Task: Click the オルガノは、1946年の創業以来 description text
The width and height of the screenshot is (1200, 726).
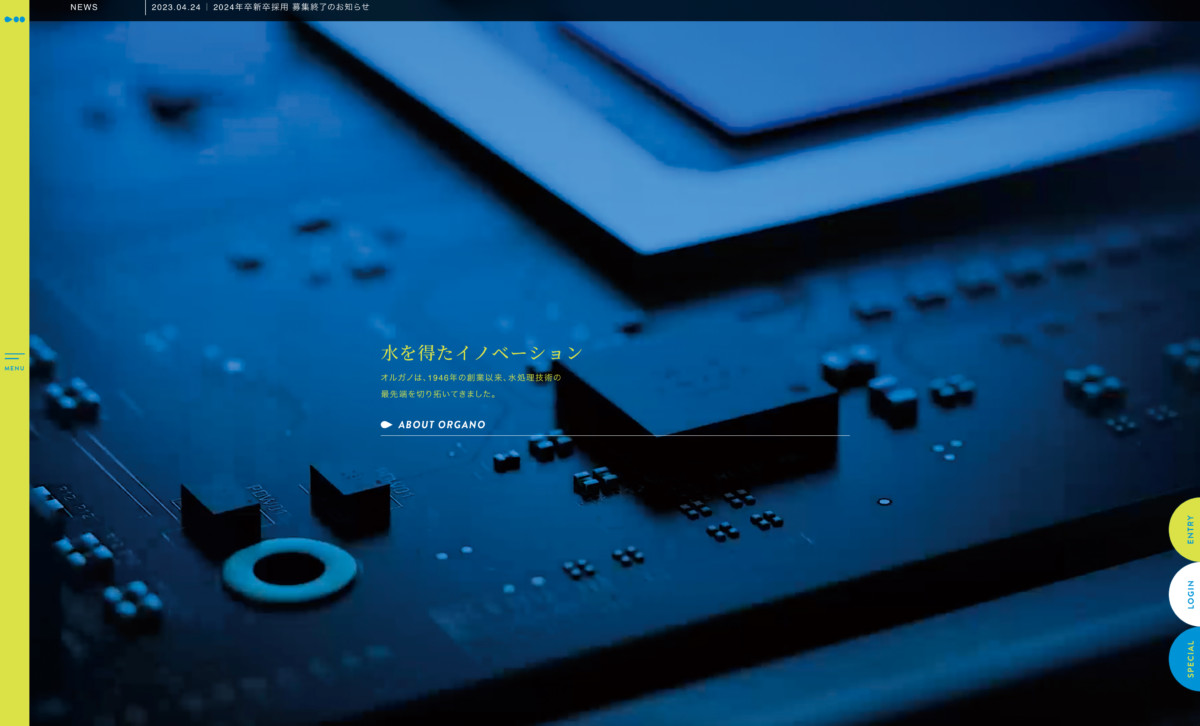Action: 471,378
